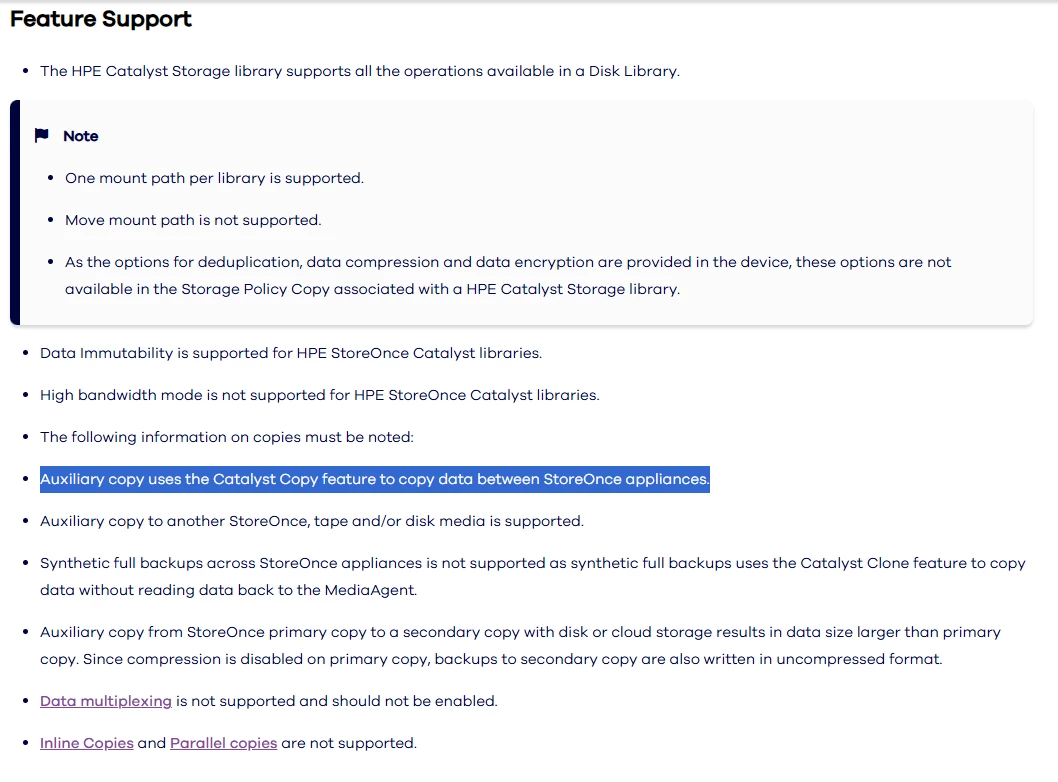Image resolution: width=1058 pixels, height=782 pixels.
Task: Click 'One mount path per library is supported.'
Action: tap(215, 178)
